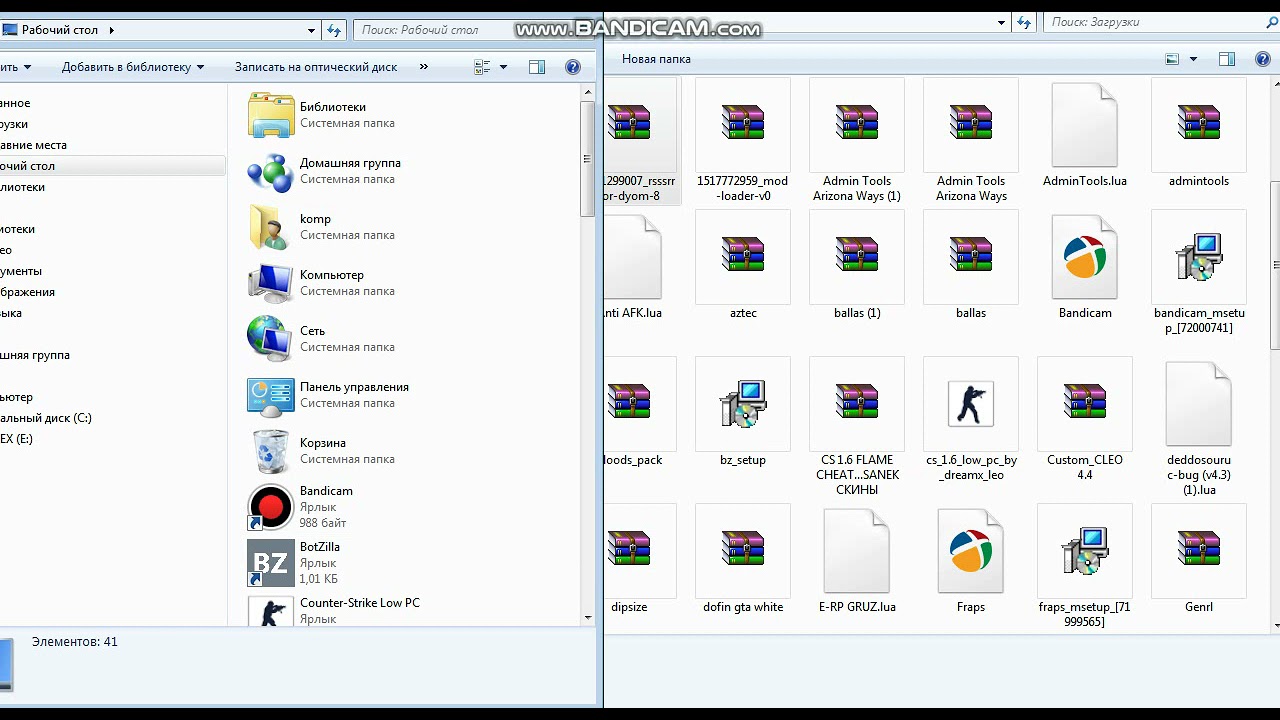Select the Корзина recycle bin icon
Viewport: 1280px width, 720px height.
pyautogui.click(x=270, y=451)
